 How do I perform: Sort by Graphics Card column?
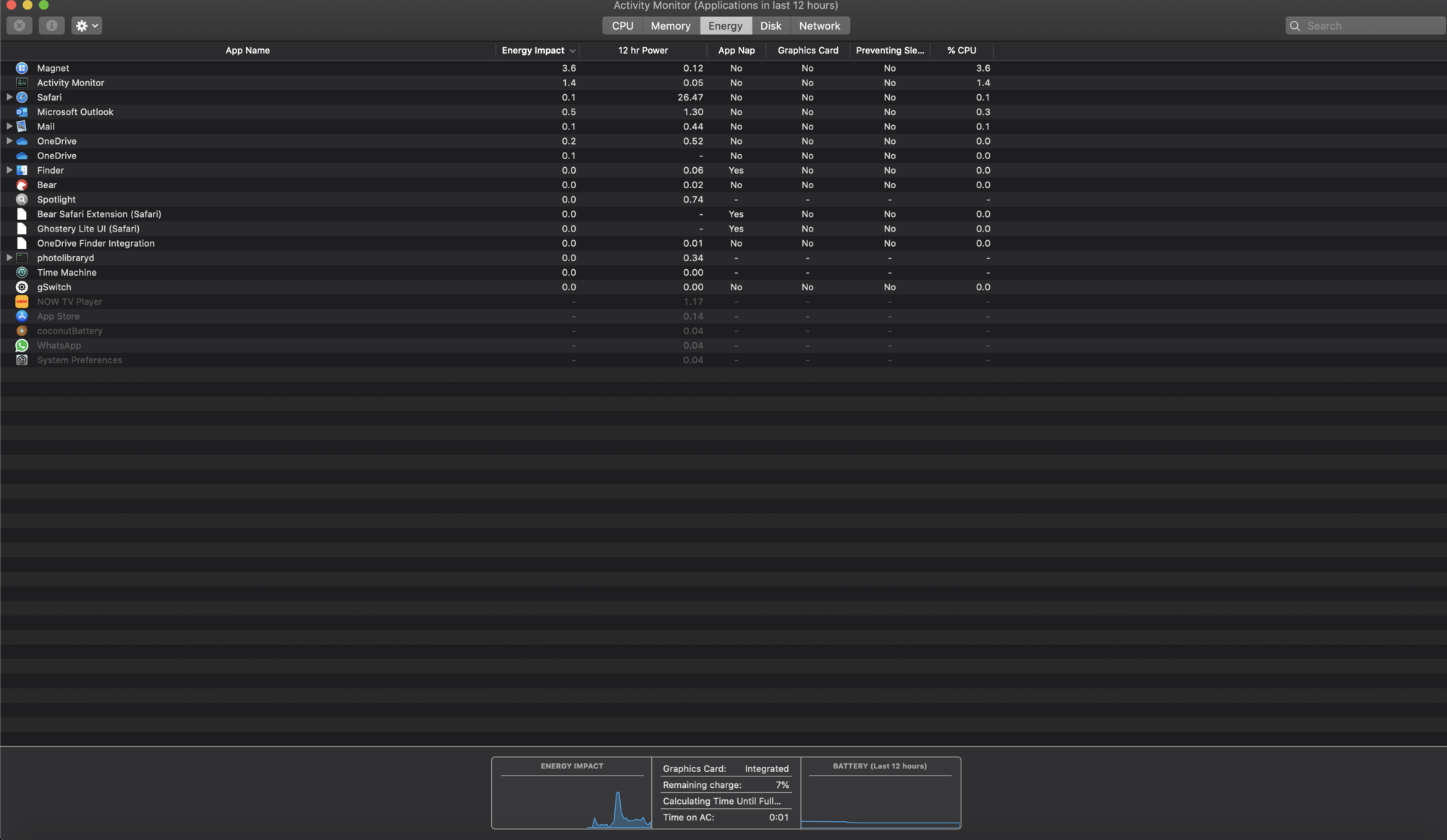point(808,51)
